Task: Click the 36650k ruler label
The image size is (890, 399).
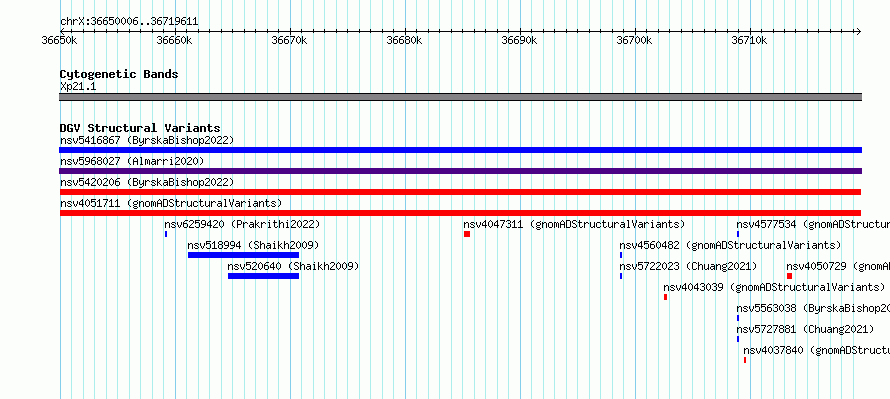Action: tap(60, 40)
